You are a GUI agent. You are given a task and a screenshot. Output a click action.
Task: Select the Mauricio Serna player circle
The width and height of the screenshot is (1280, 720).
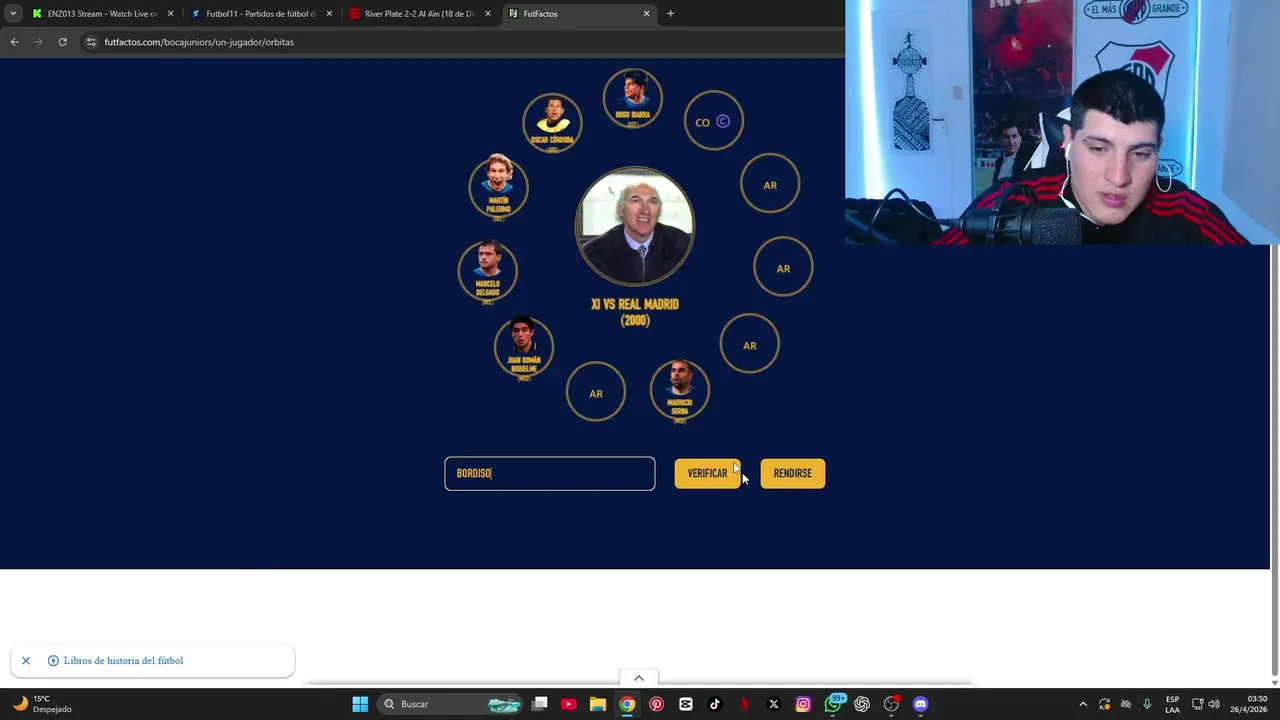click(680, 390)
